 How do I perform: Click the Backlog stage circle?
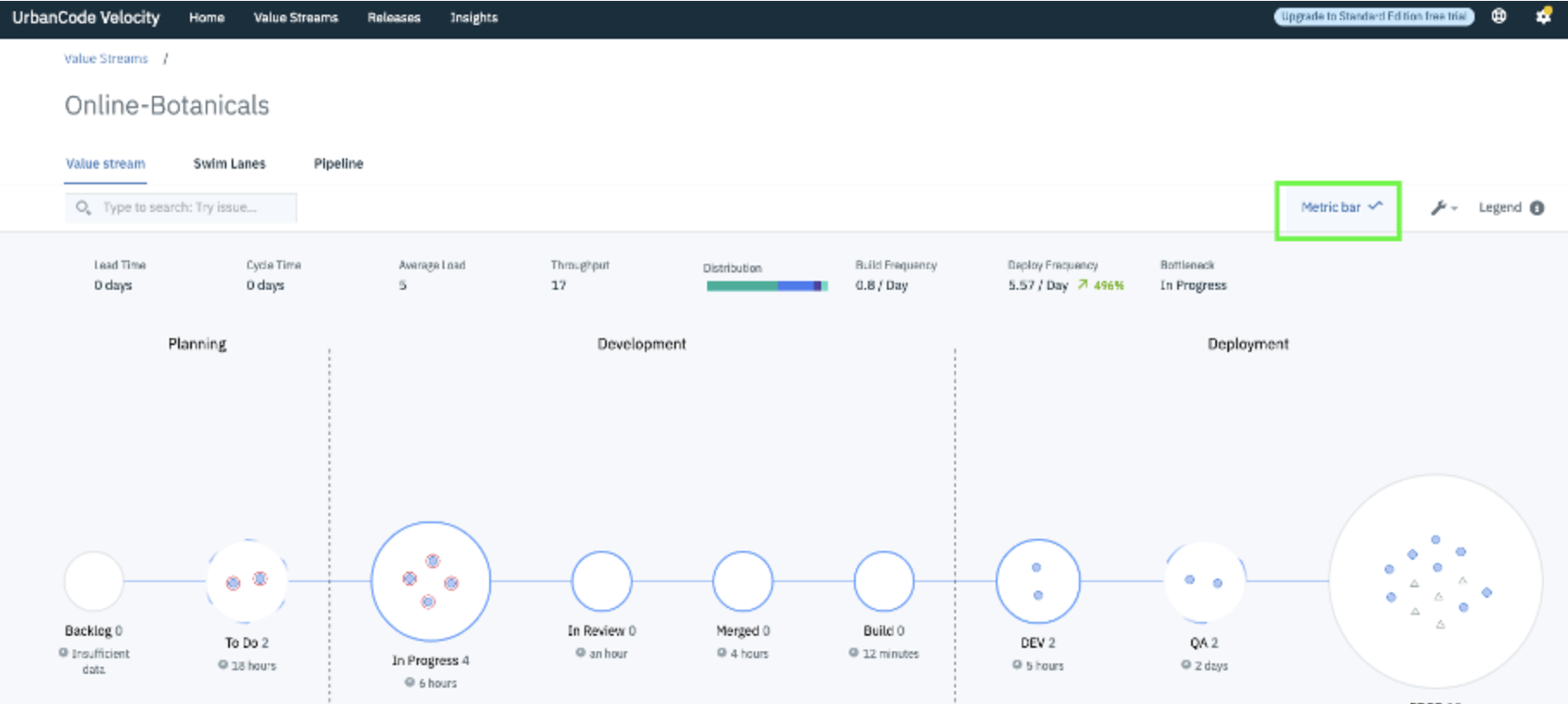(x=94, y=581)
